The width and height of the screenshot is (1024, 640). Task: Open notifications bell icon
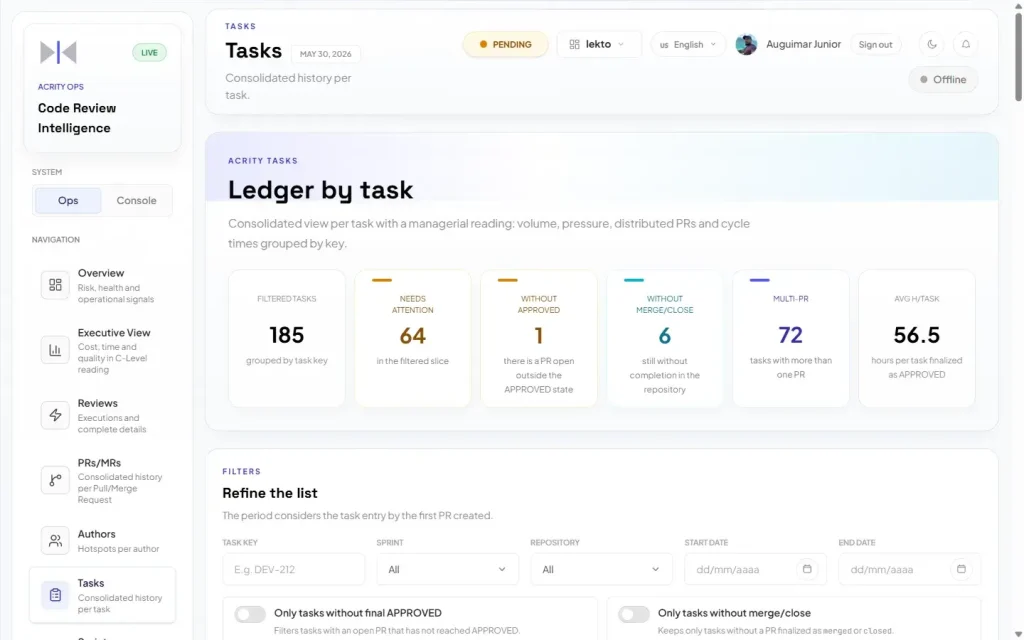[966, 44]
